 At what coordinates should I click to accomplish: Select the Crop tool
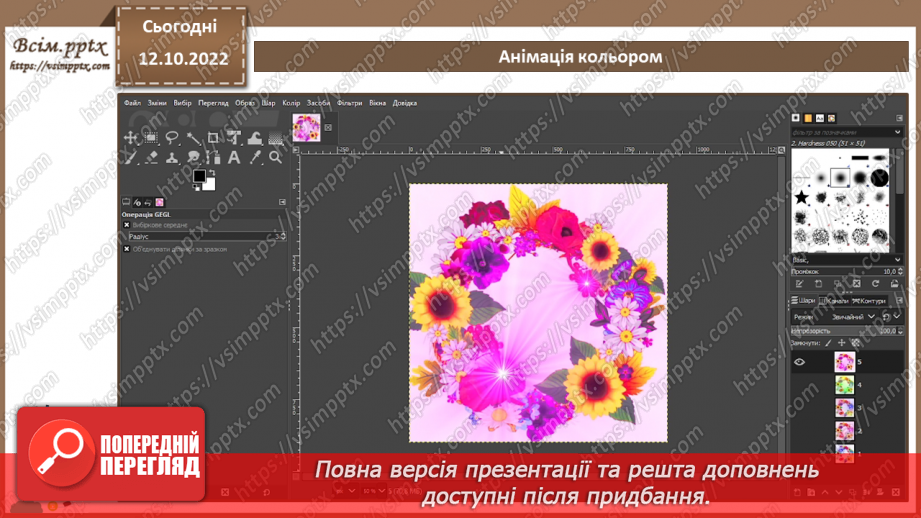(x=213, y=138)
